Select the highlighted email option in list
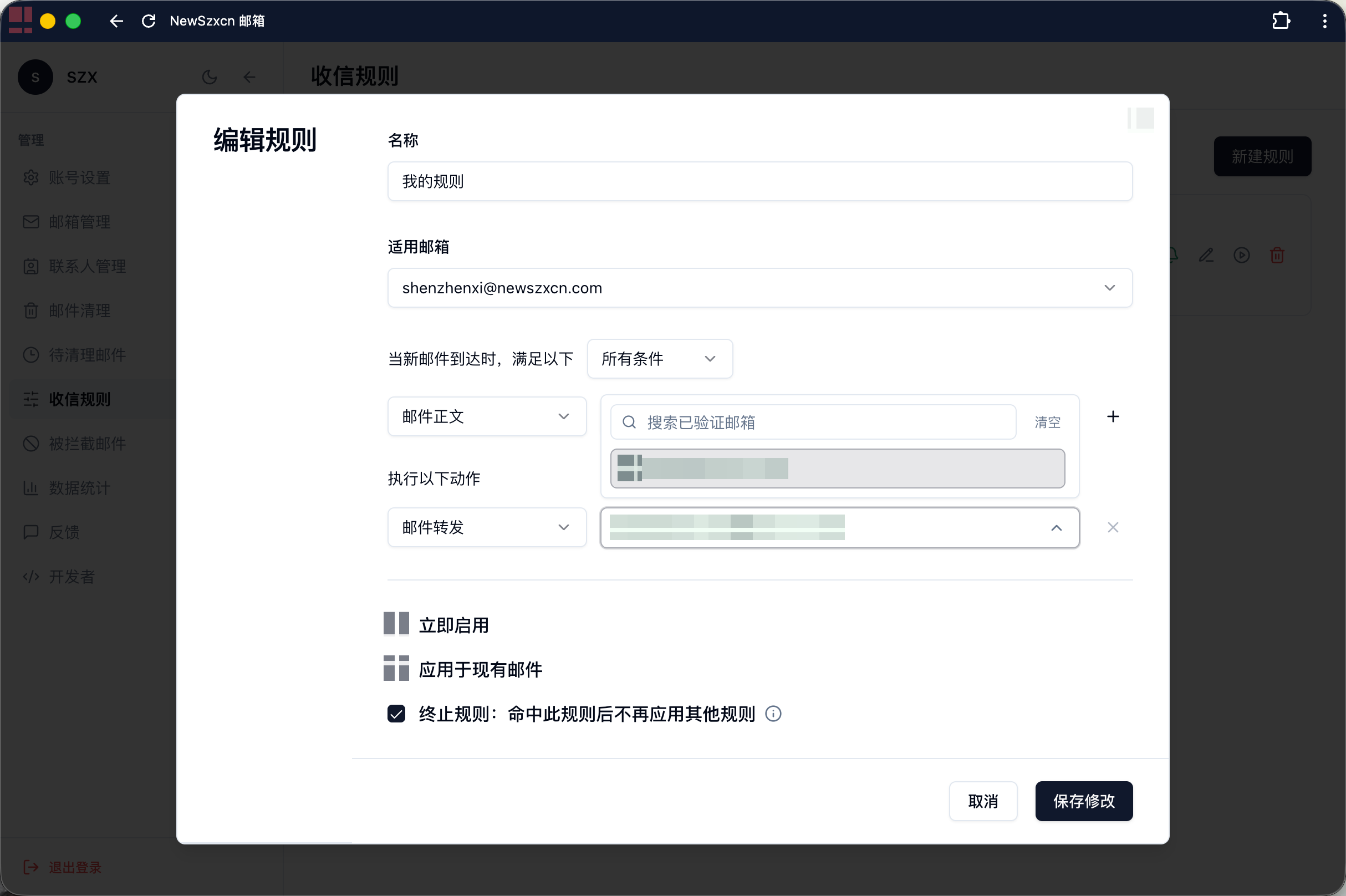 838,469
